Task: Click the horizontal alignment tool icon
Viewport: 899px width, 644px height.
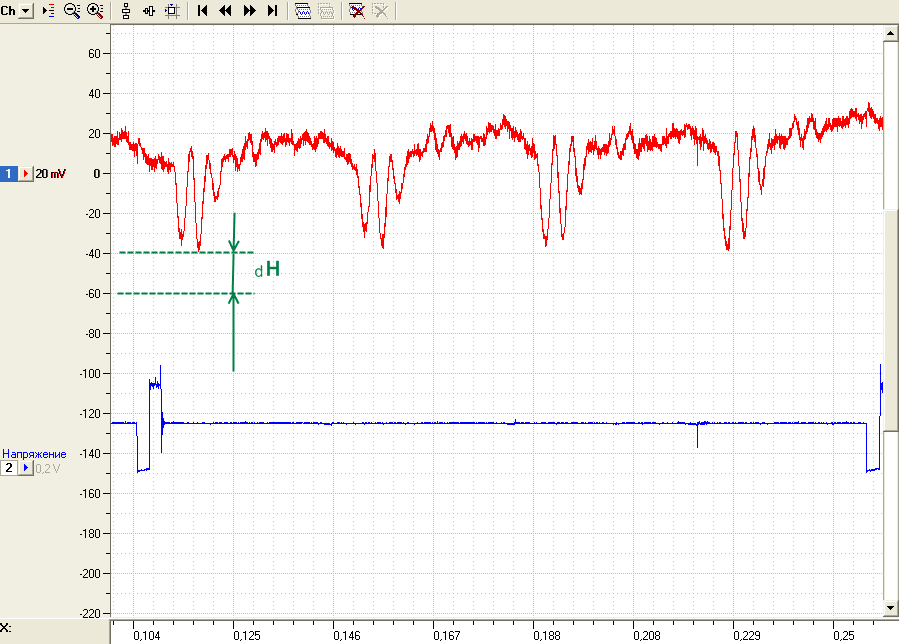Action: [x=149, y=11]
